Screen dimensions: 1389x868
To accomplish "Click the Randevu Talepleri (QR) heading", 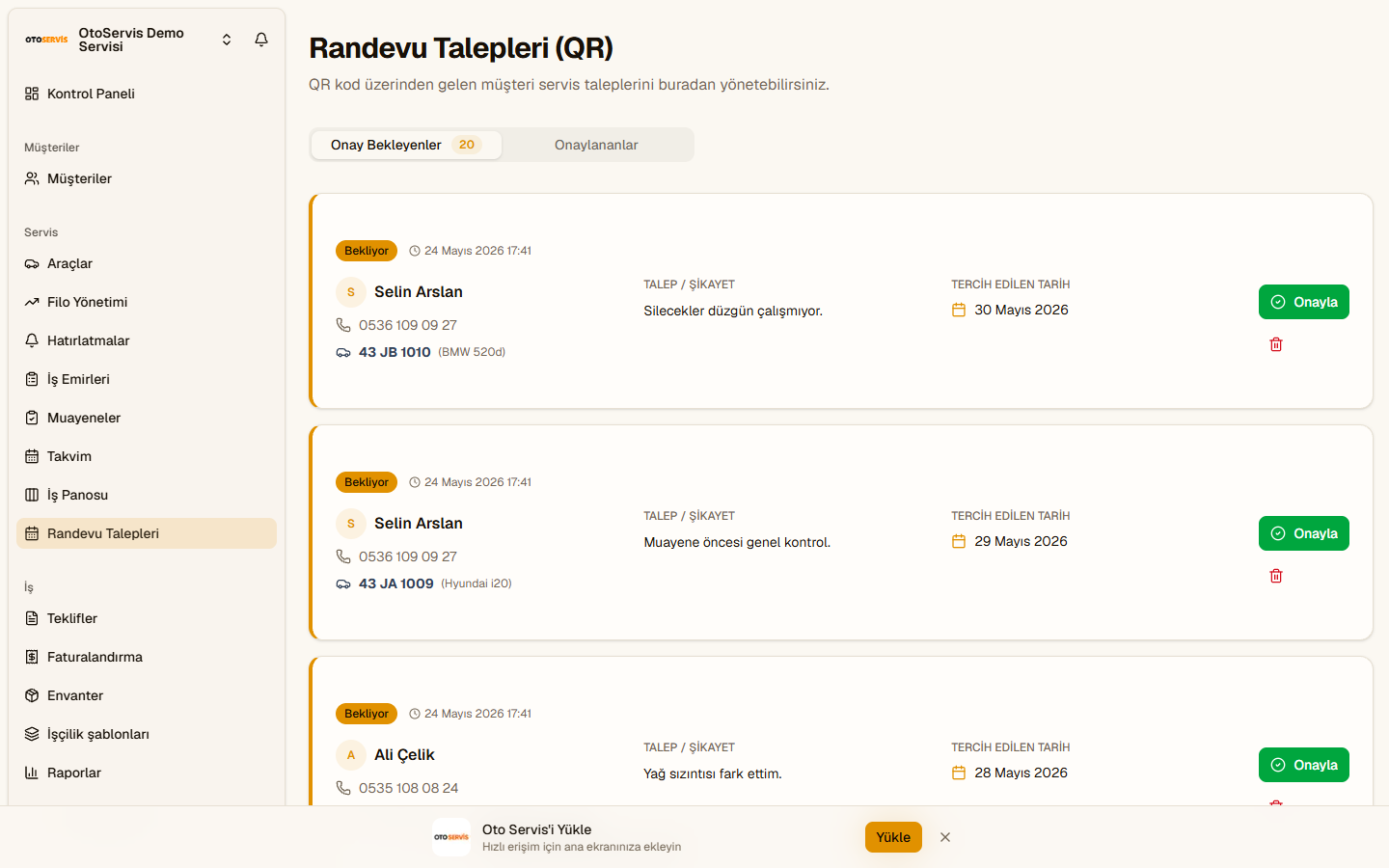I will (461, 48).
